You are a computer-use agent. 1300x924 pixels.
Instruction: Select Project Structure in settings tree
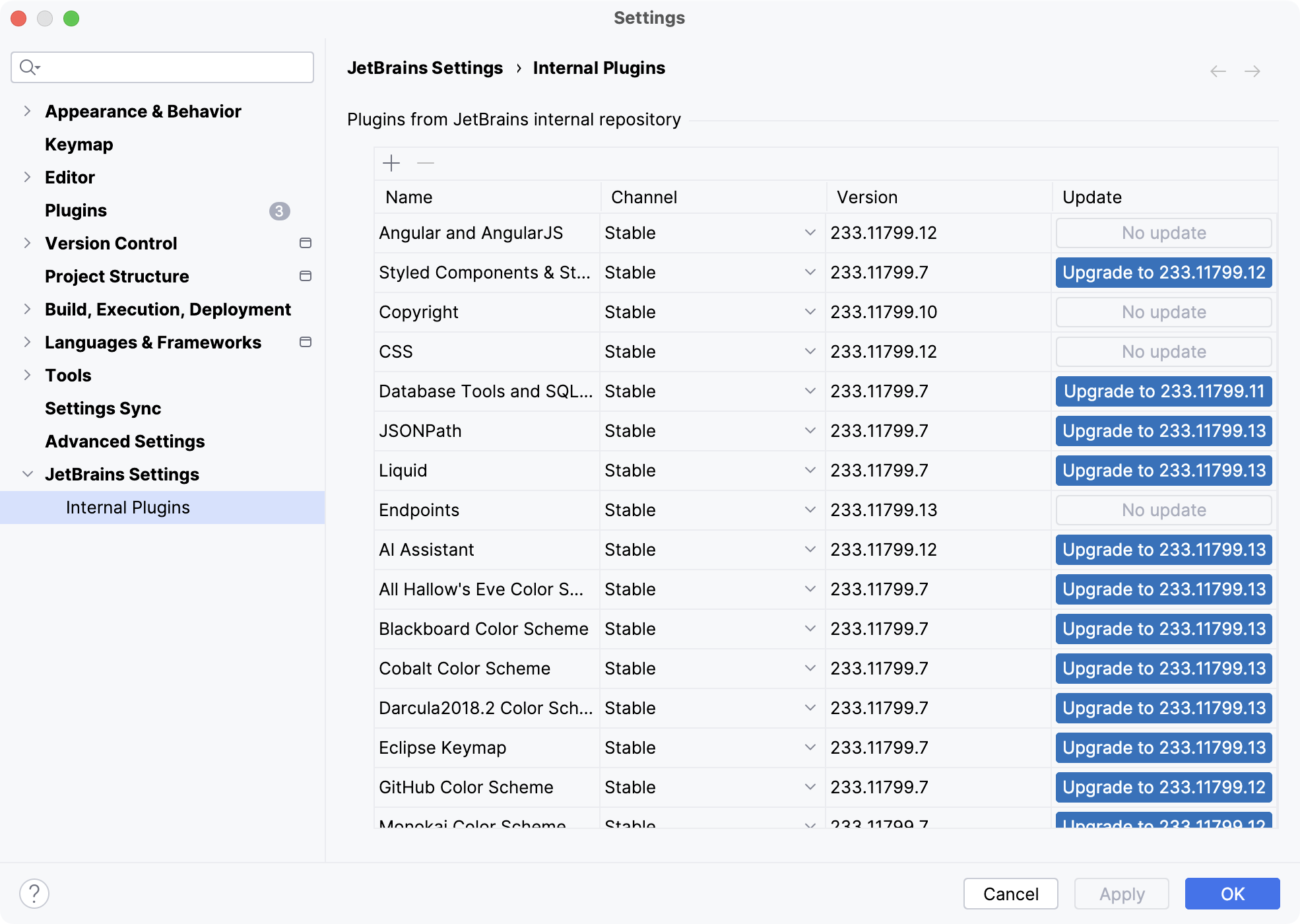pos(117,277)
